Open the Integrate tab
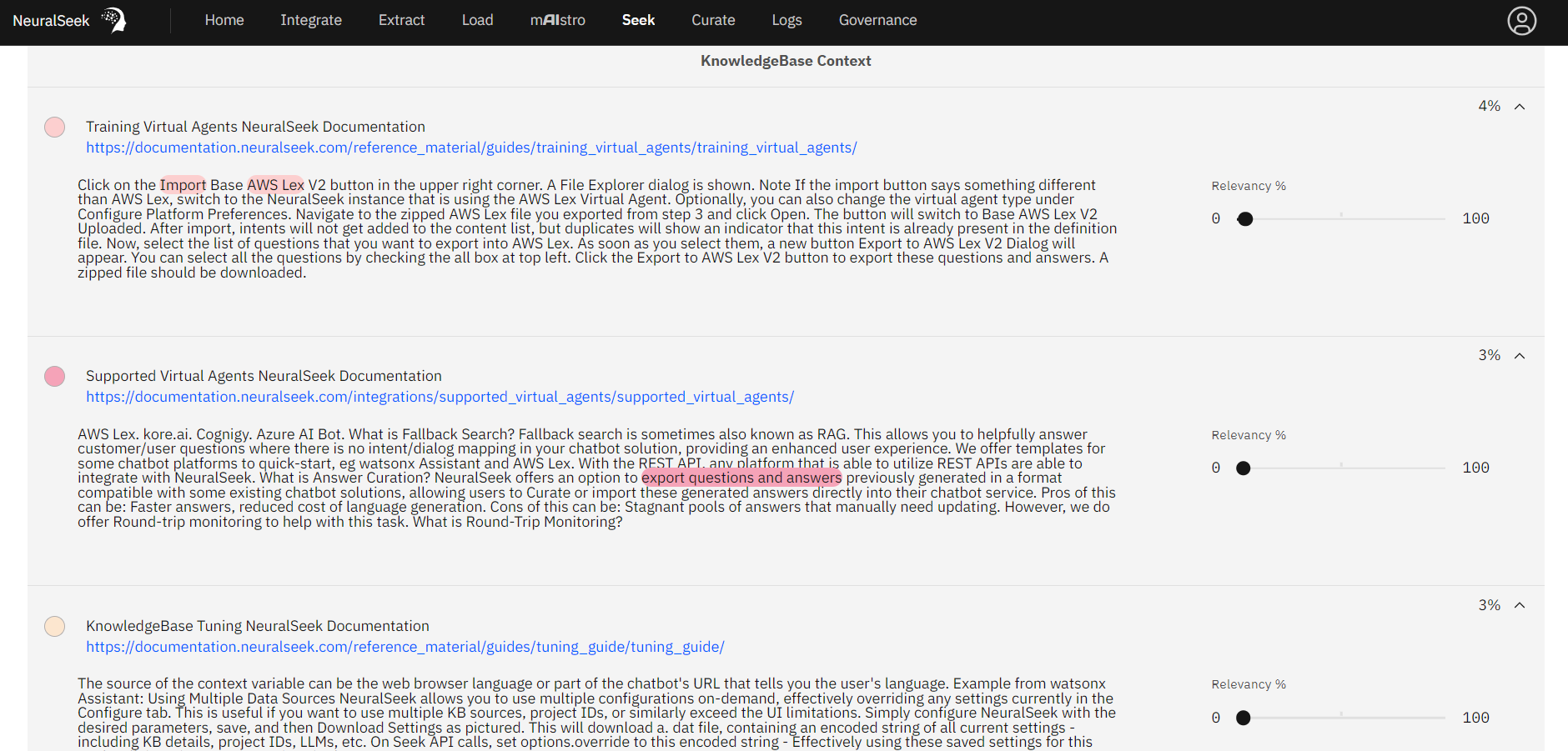The height and width of the screenshot is (751, 1568). pos(311,20)
